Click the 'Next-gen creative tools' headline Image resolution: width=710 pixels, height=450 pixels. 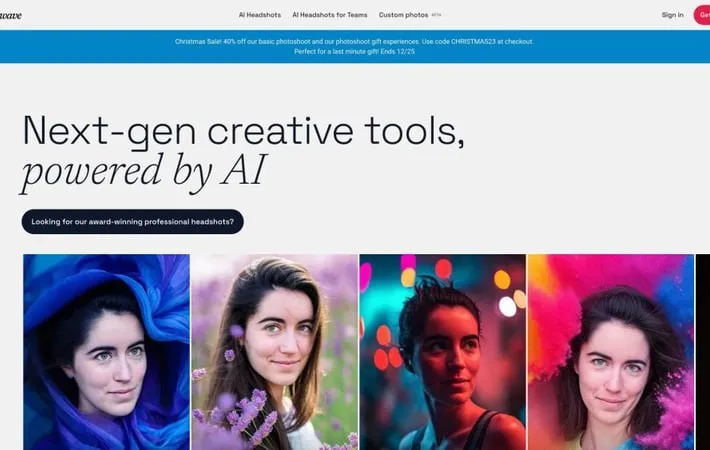pyautogui.click(x=243, y=131)
